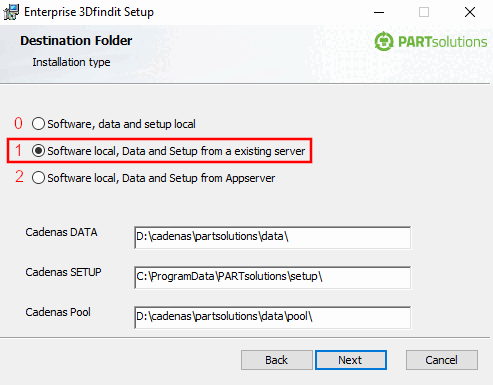493x385 pixels.
Task: Cancel the 3Dfindit setup
Action: pos(442,360)
